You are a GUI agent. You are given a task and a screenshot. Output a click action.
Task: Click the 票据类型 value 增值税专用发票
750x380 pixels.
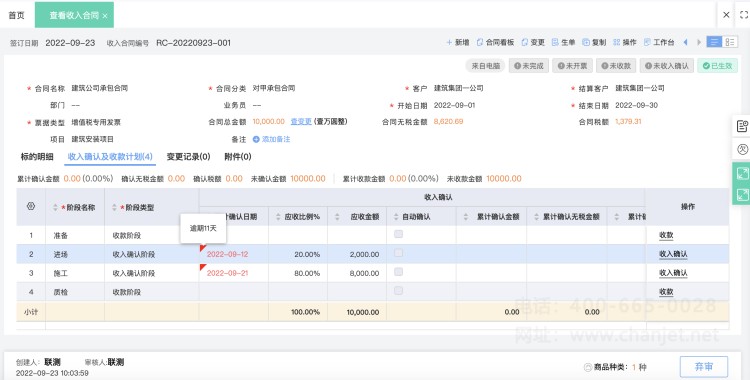[x=96, y=123]
